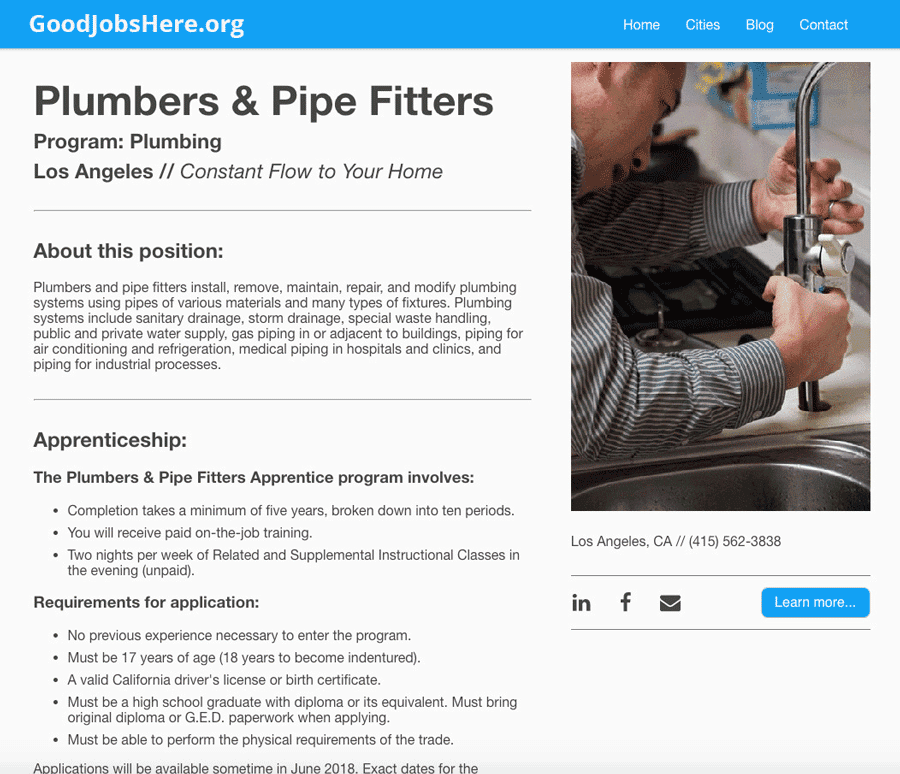This screenshot has width=900, height=774.
Task: Go to the Blog page
Action: (x=759, y=25)
